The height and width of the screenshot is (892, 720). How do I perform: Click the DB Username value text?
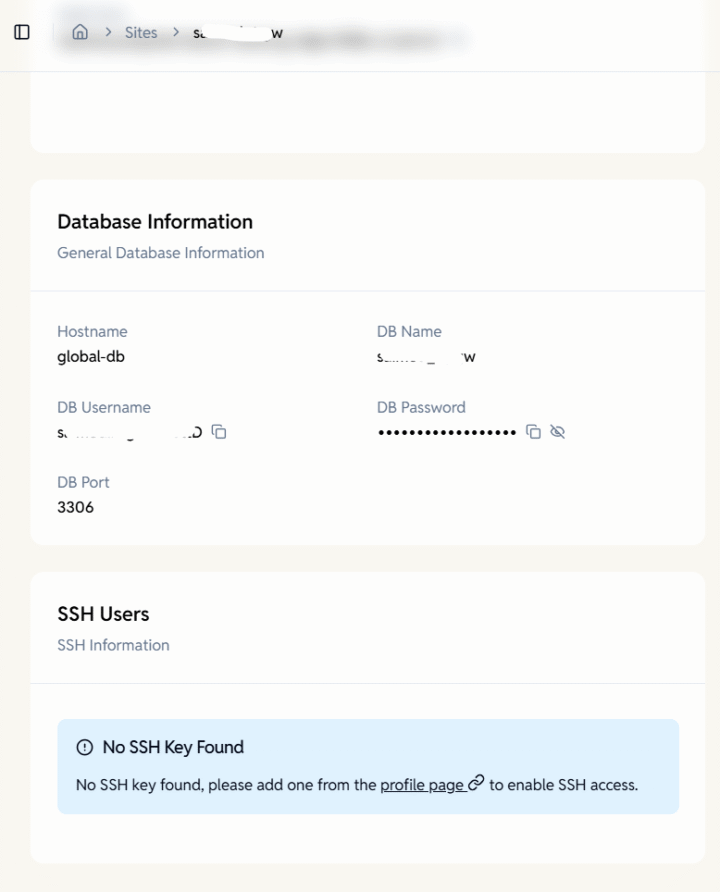[129, 432]
